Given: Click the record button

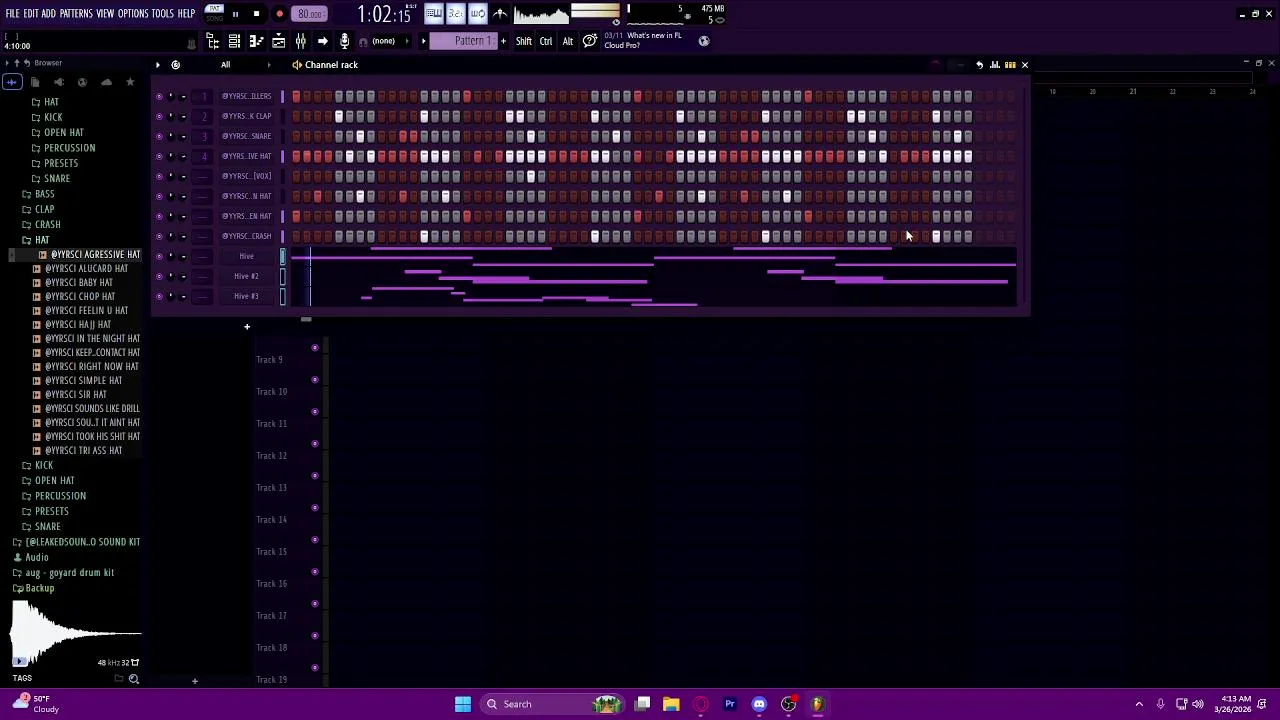Looking at the screenshot, I should point(279,14).
